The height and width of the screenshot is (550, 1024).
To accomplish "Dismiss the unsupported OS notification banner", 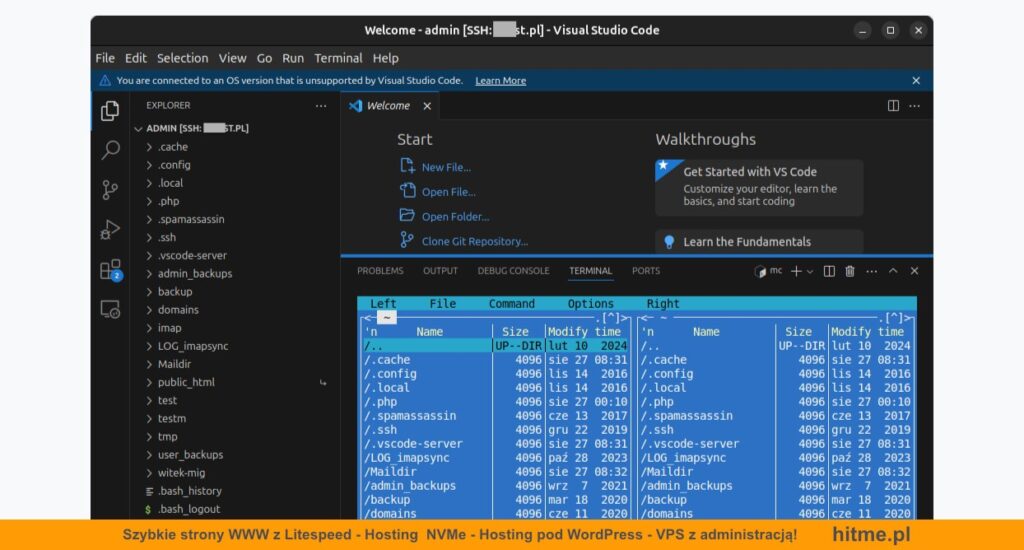I will pos(916,80).
